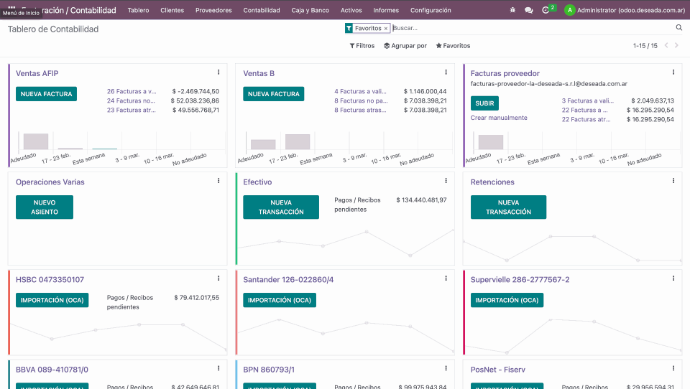The image size is (690, 389).
Task: Click Nueva Factura in Ventas B card
Action: point(273,94)
